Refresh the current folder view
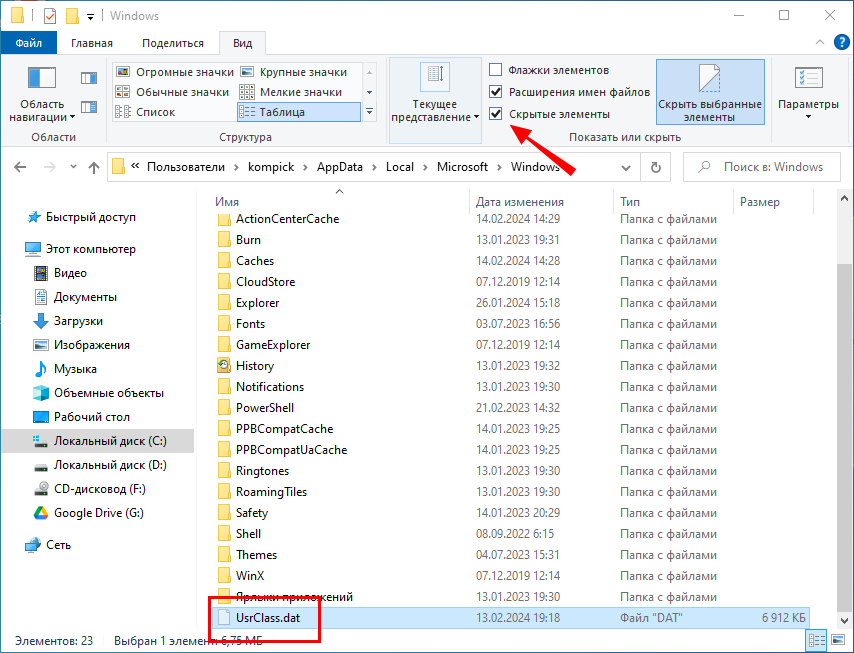The height and width of the screenshot is (653, 854). [656, 167]
